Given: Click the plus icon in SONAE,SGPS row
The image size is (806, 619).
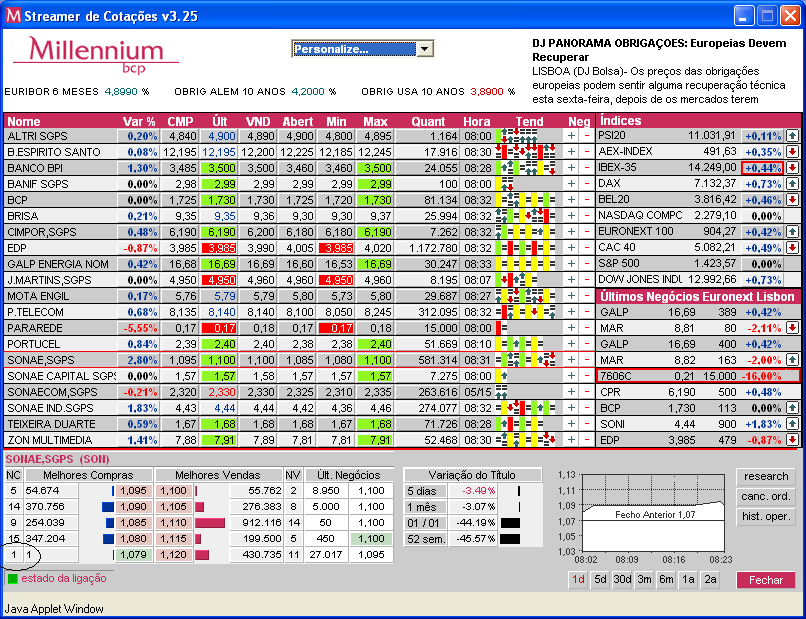Looking at the screenshot, I should (x=571, y=360).
